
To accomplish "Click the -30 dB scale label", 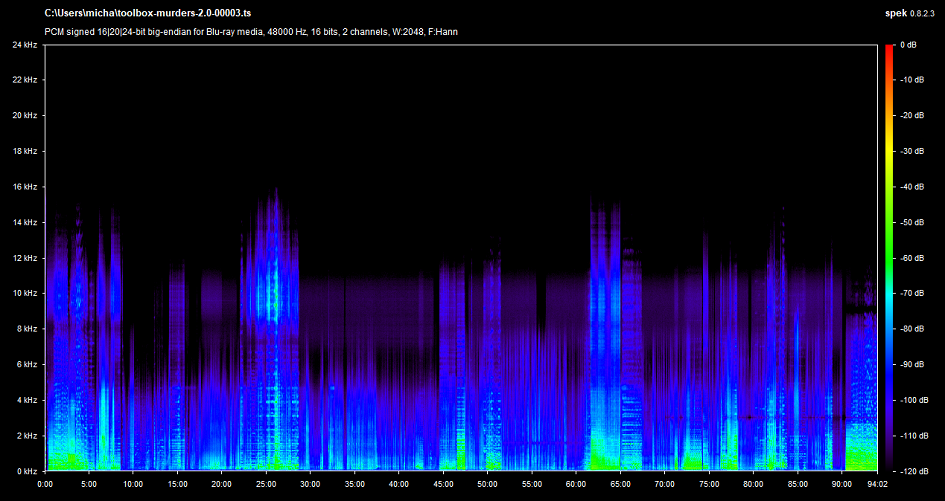I will [x=911, y=152].
